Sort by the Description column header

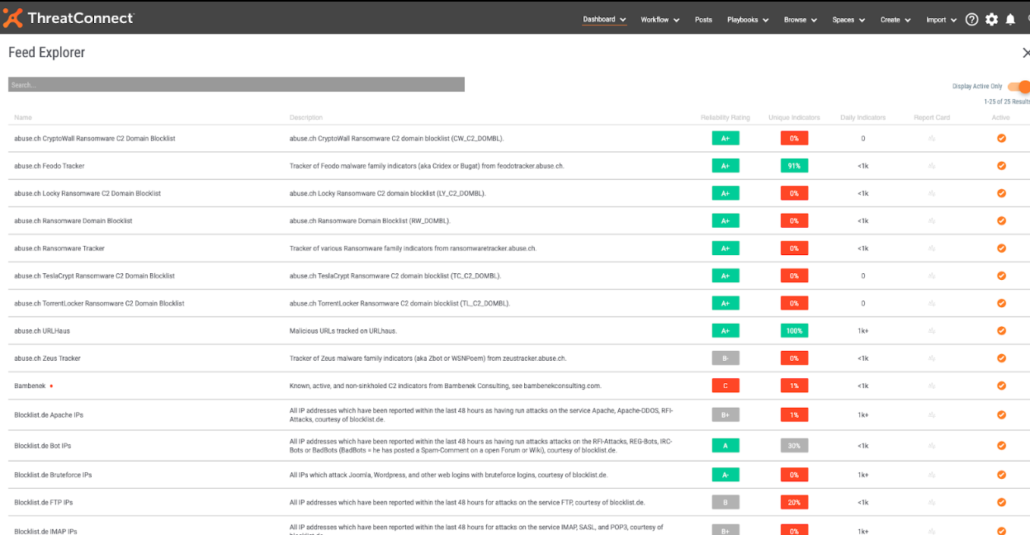tap(306, 118)
